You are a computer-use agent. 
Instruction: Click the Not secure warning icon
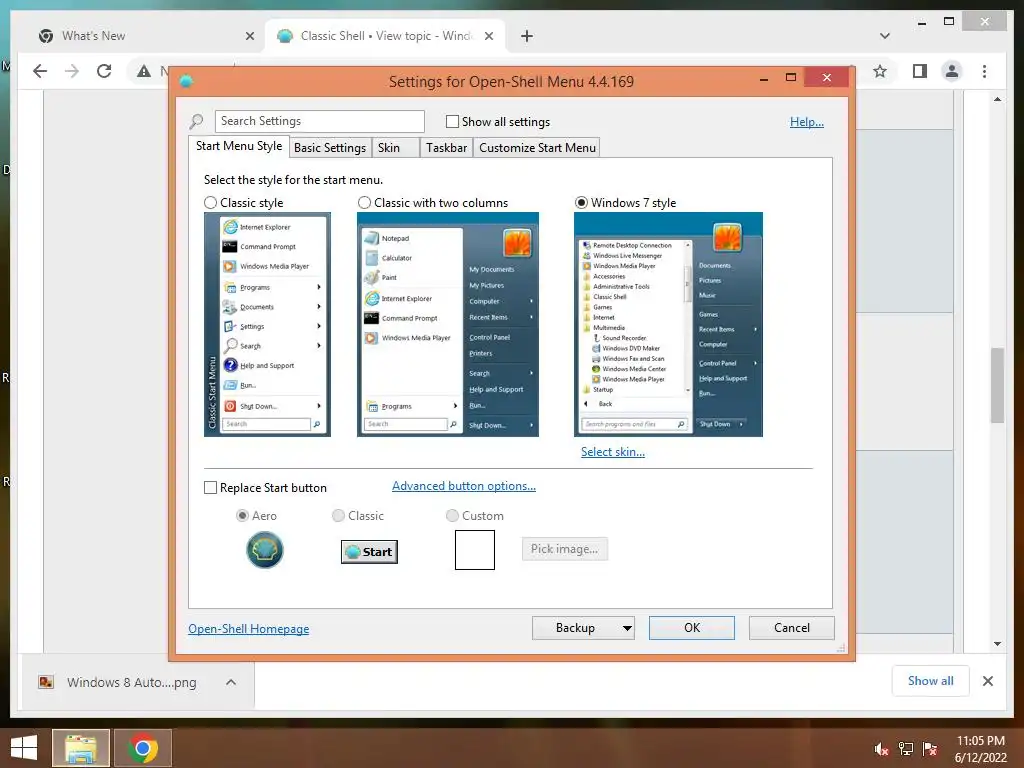[144, 71]
